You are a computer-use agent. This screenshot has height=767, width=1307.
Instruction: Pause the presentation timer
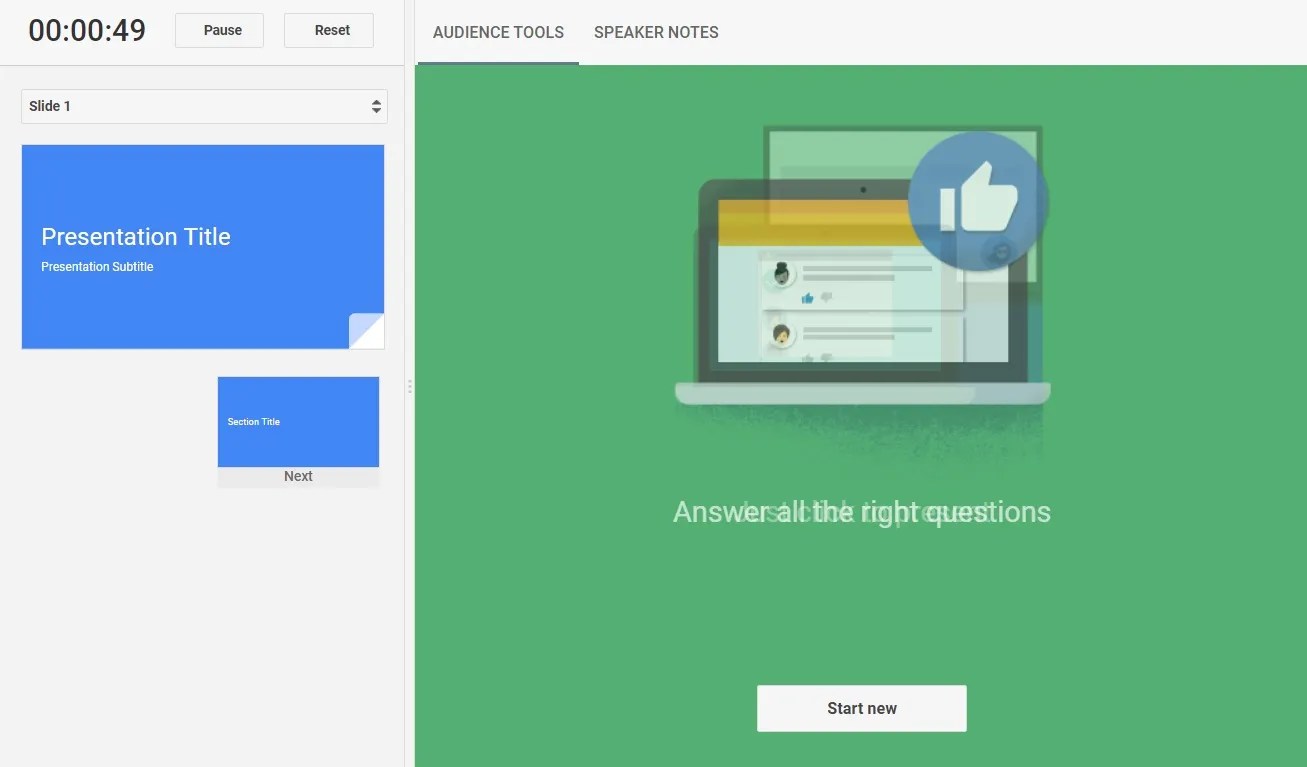(219, 30)
